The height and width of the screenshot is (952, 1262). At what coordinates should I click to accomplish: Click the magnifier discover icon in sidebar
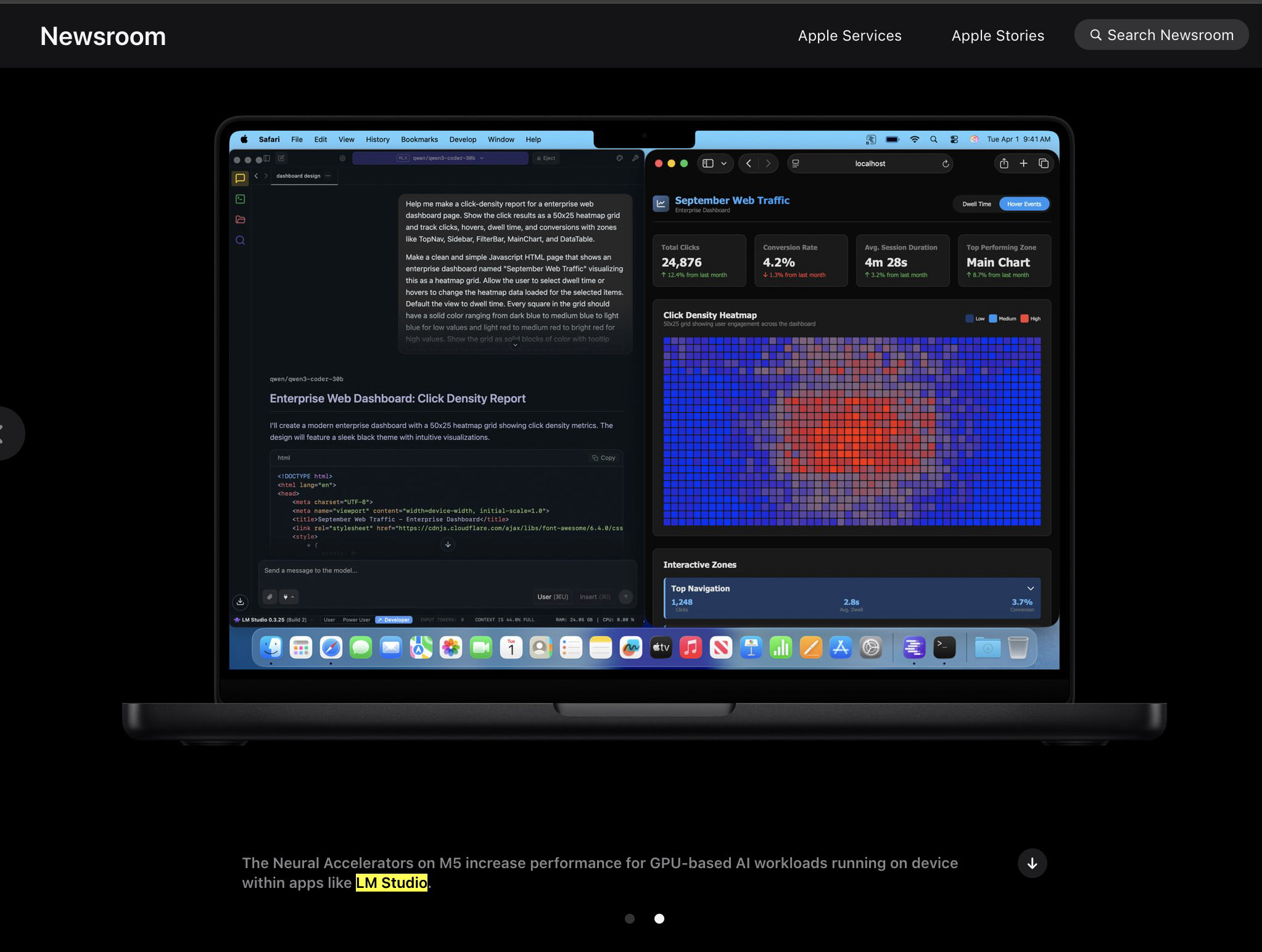point(240,240)
